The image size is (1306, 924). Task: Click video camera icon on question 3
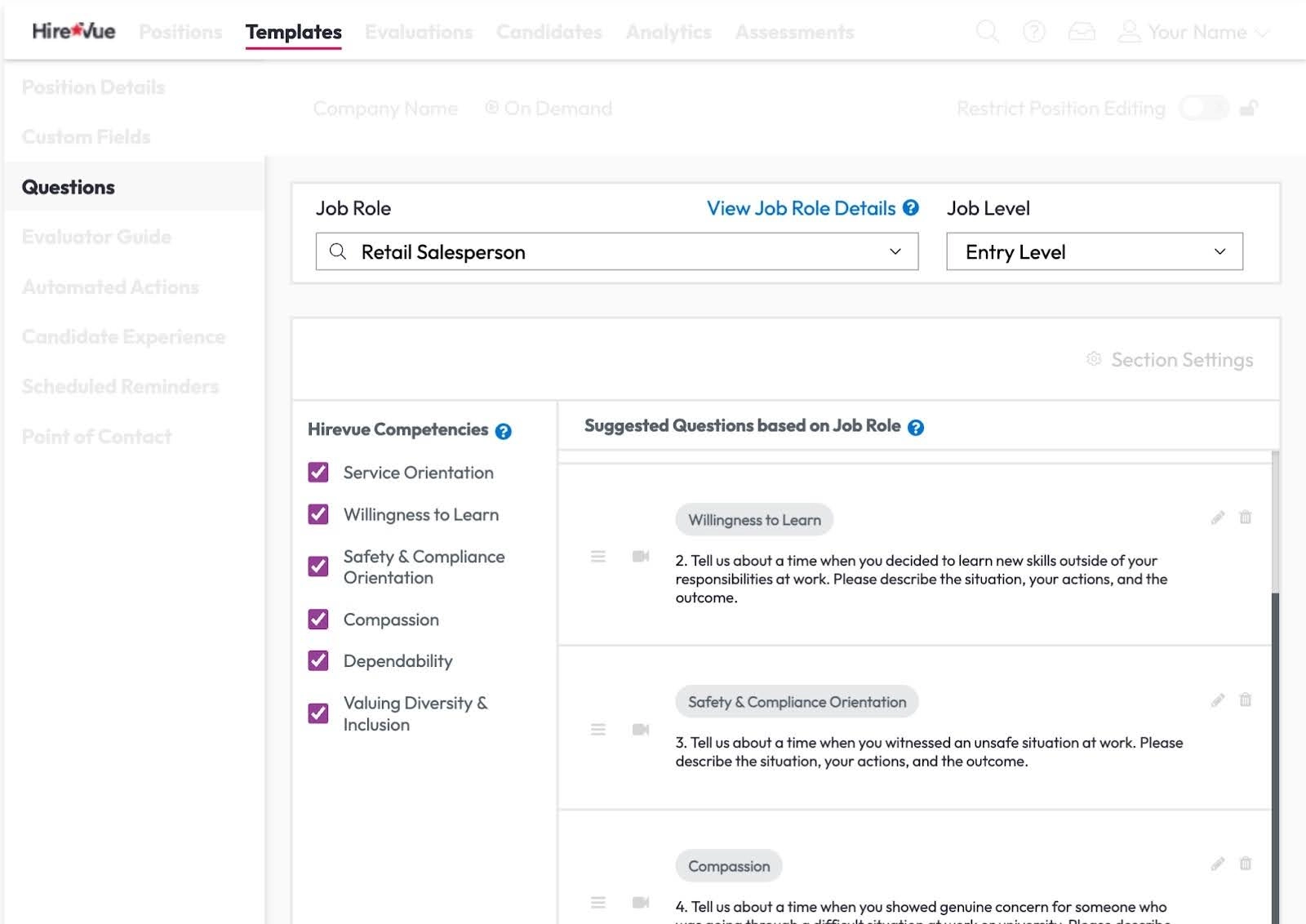[x=641, y=729]
